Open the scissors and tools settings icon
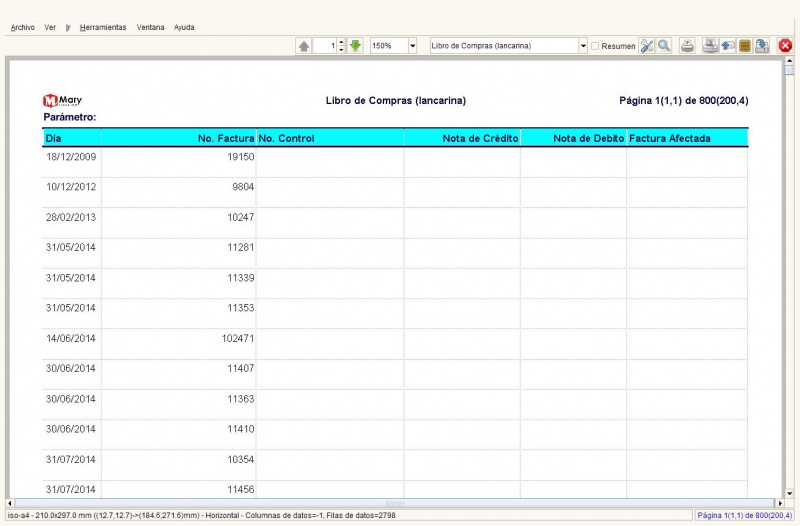 (647, 46)
